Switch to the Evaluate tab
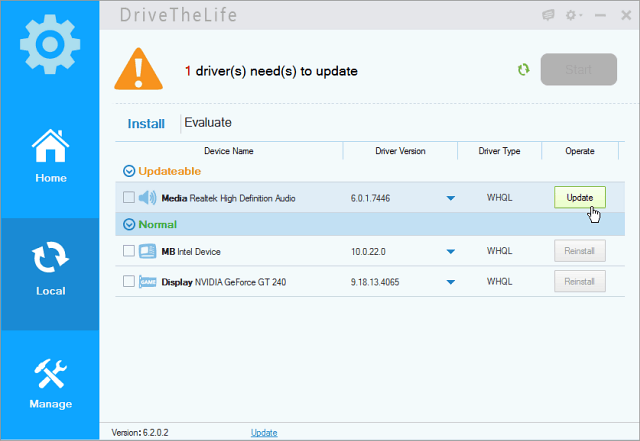The image size is (640, 441). [208, 122]
